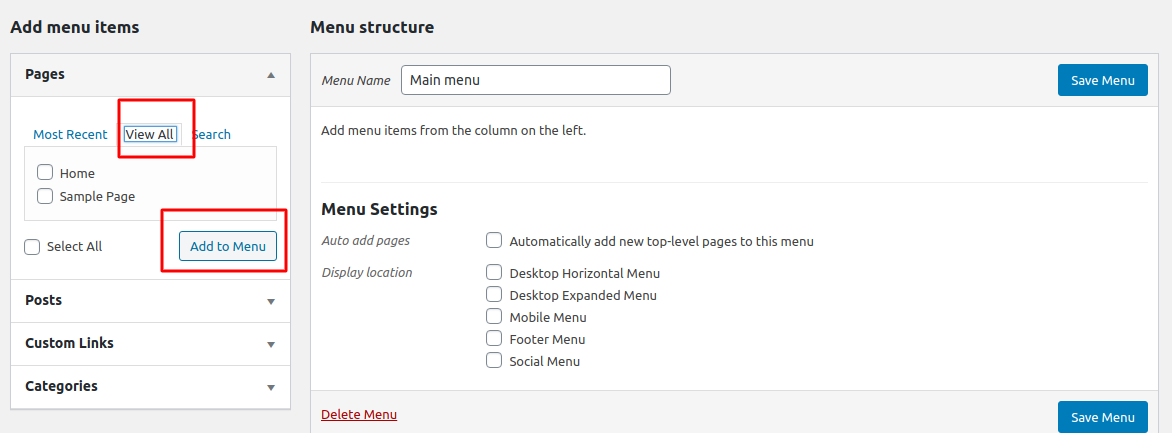Click the top Save Menu button
1172x433 pixels.
[1102, 80]
